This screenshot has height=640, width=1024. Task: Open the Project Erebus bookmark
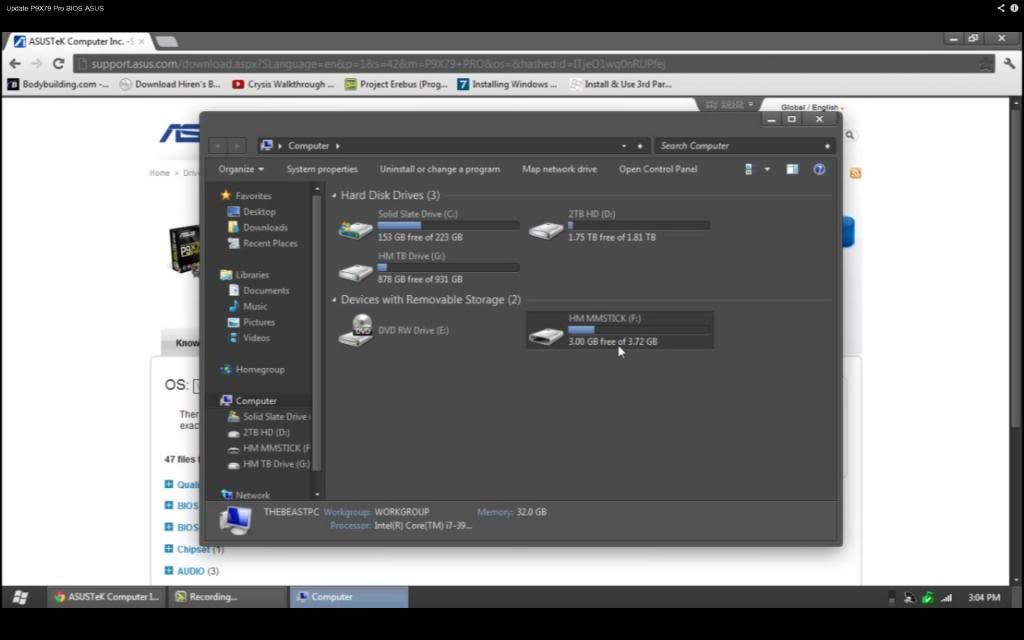(x=396, y=84)
